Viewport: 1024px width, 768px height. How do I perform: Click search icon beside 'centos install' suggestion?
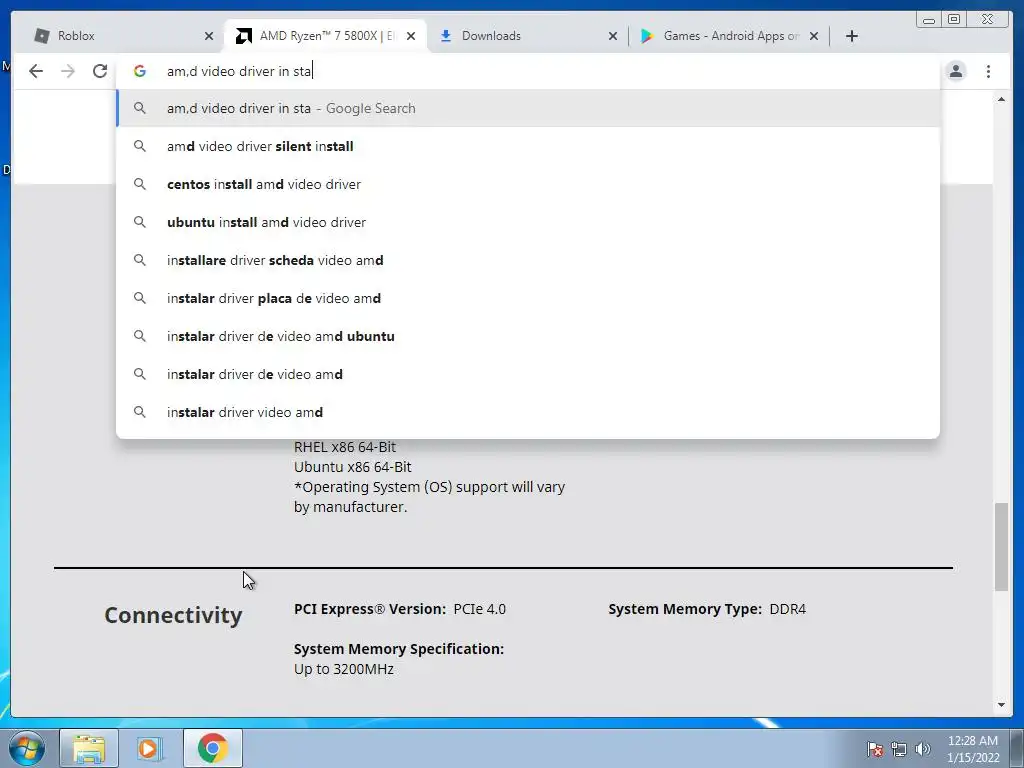click(x=140, y=184)
